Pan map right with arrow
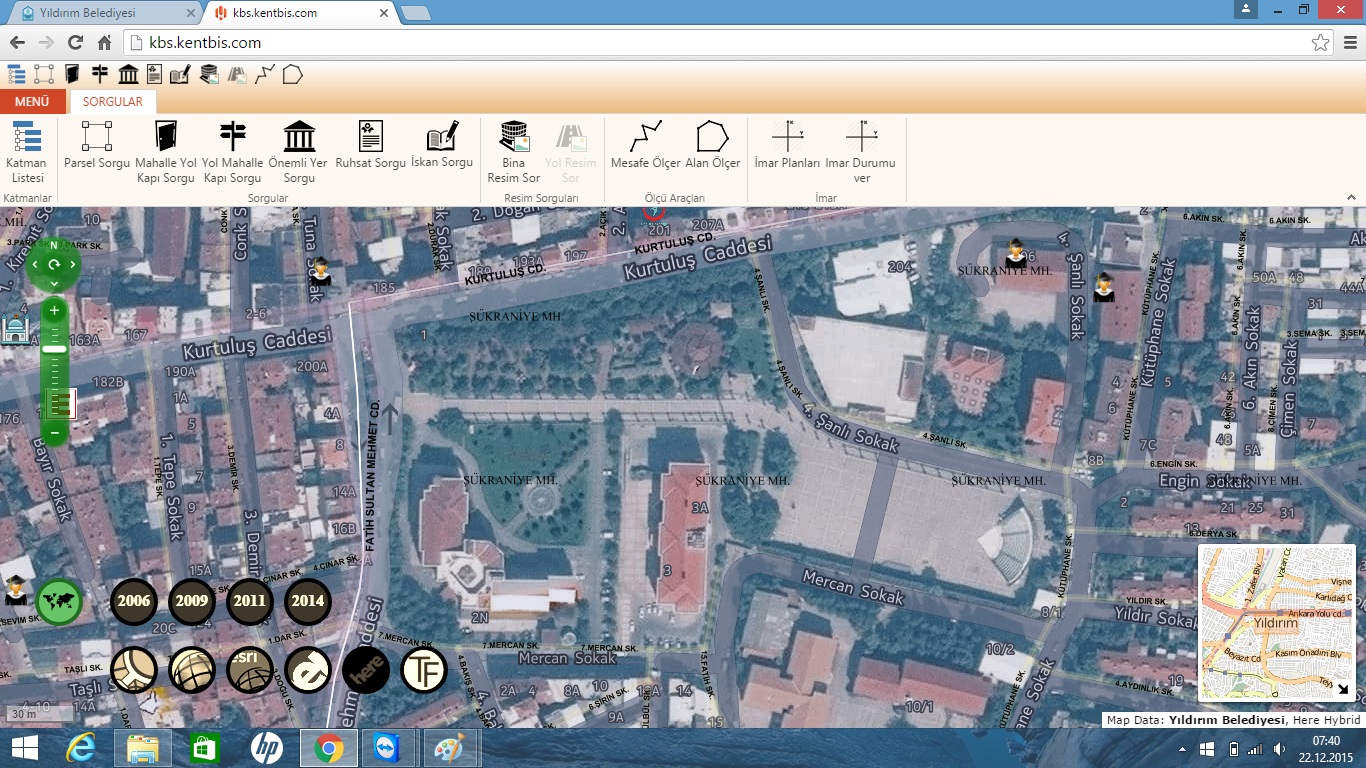The width and height of the screenshot is (1366, 768). (73, 265)
